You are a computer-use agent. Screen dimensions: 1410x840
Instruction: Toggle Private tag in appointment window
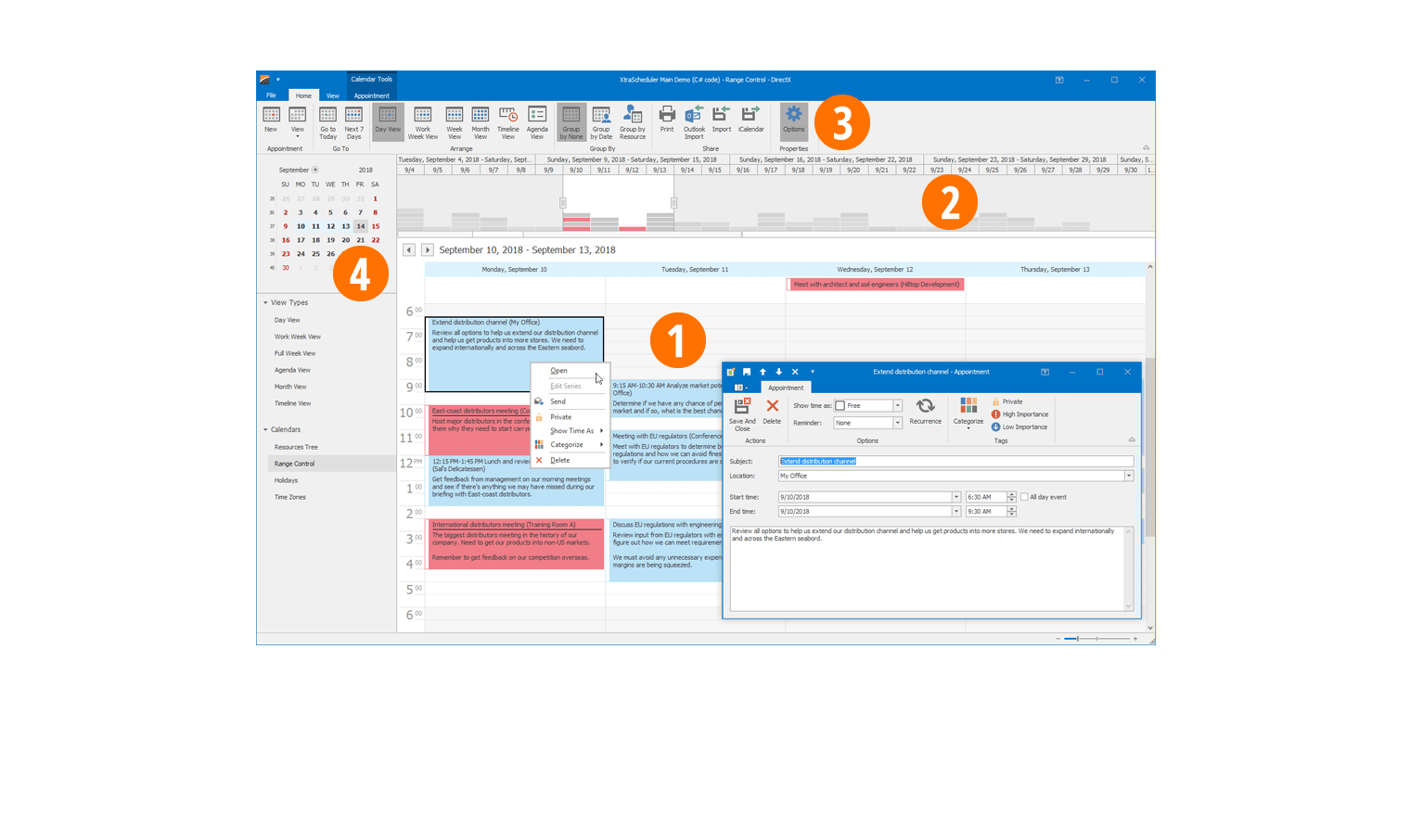pyautogui.click(x=1007, y=401)
